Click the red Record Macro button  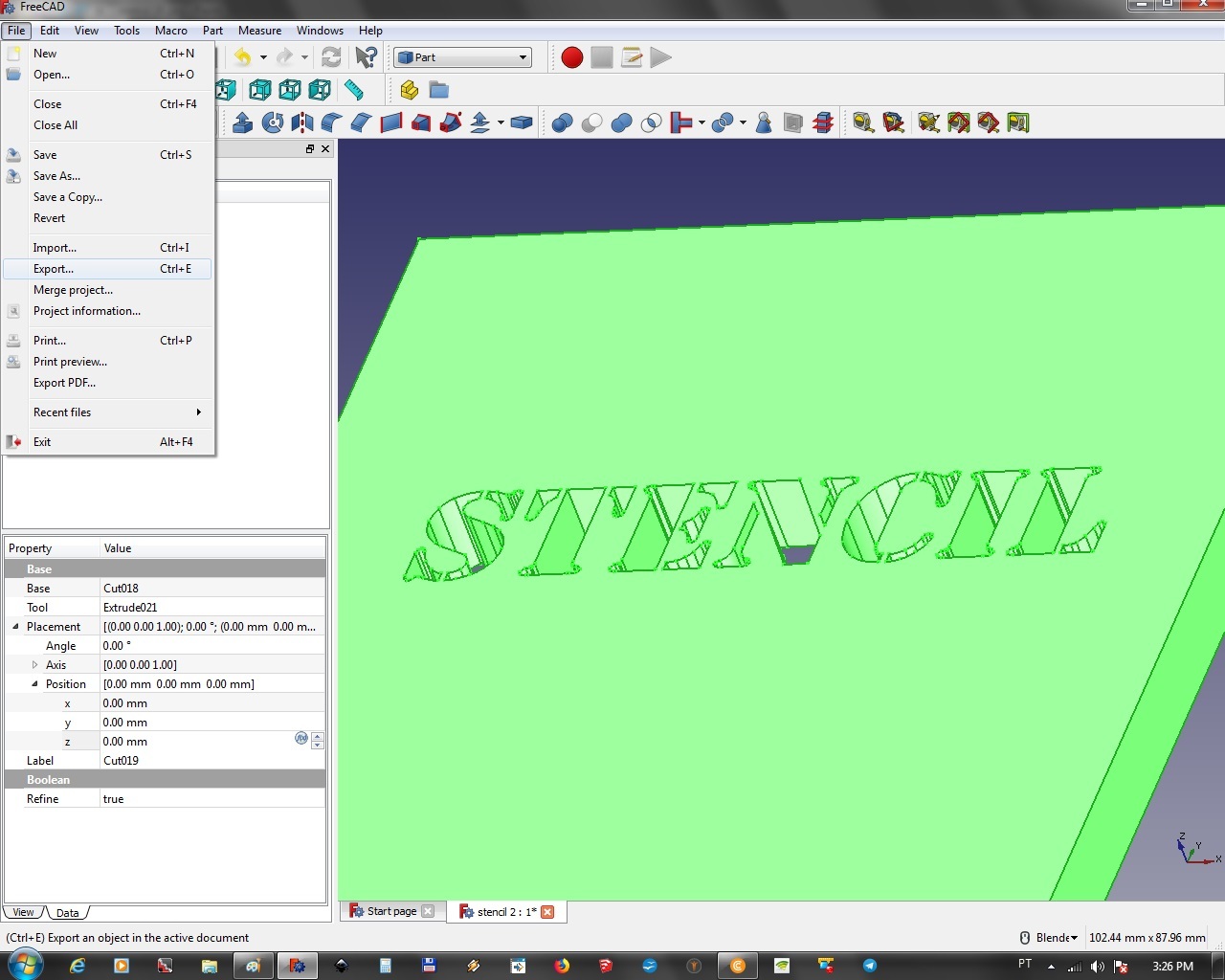[x=572, y=57]
